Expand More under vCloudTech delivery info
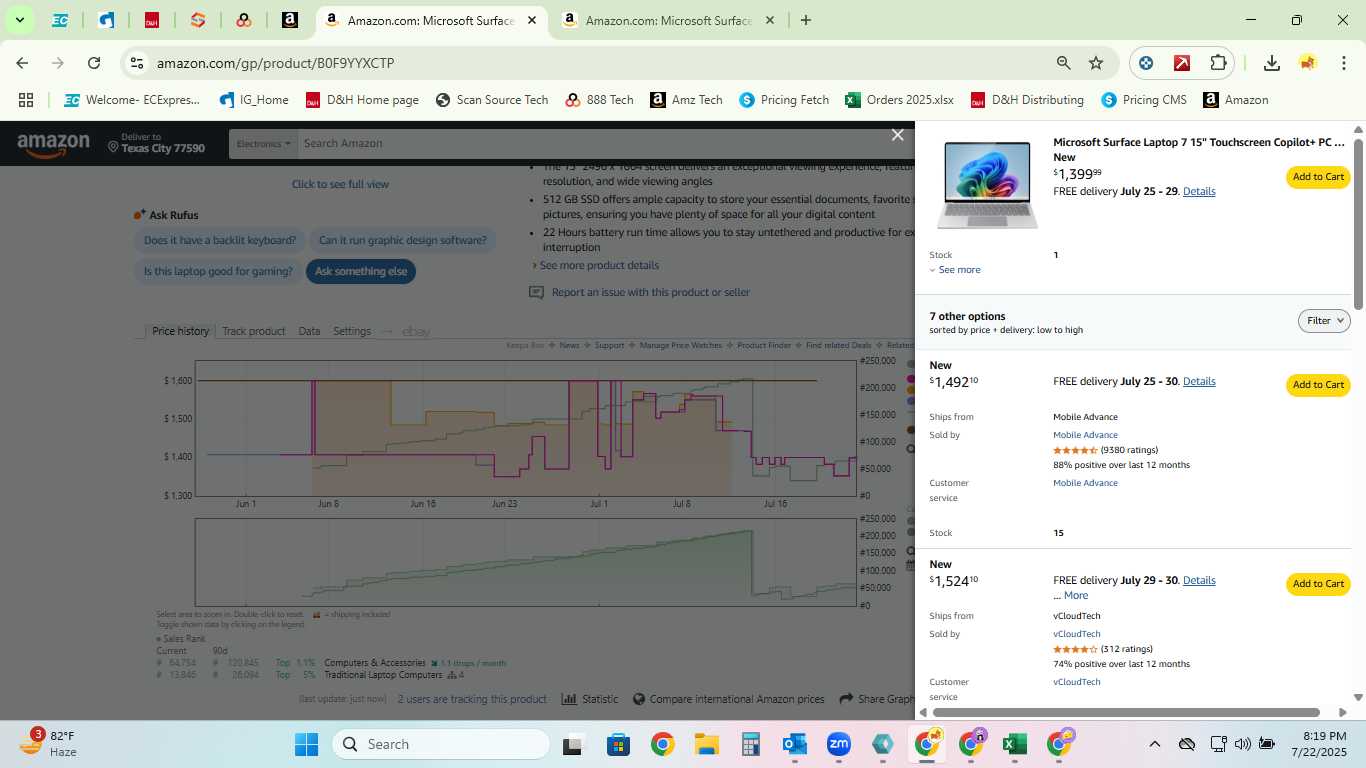Image resolution: width=1366 pixels, height=768 pixels. tap(1076, 595)
